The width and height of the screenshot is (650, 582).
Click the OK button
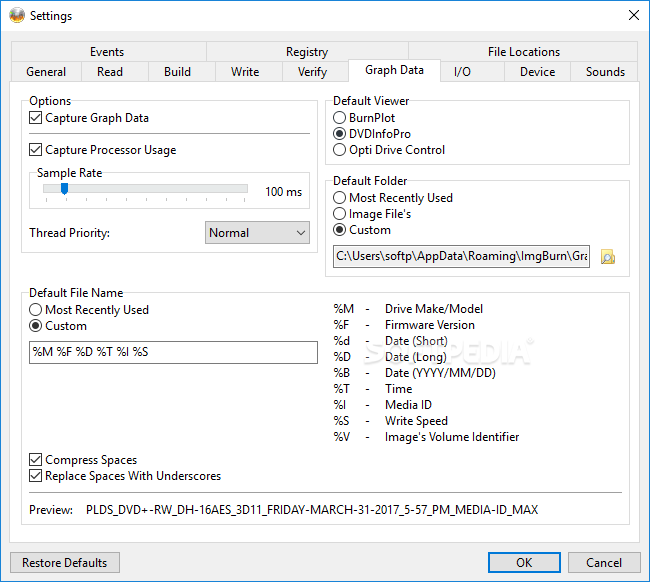coord(524,563)
